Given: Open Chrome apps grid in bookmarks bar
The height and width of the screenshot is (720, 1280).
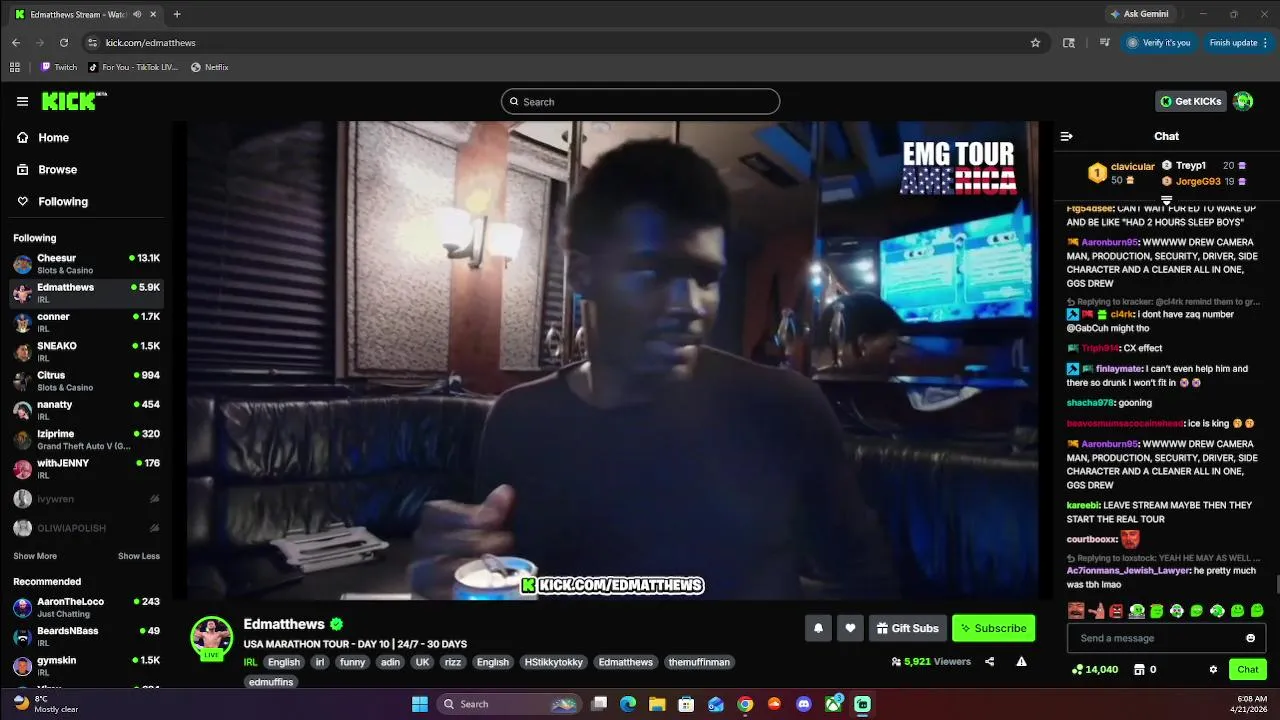Looking at the screenshot, I should (x=15, y=67).
